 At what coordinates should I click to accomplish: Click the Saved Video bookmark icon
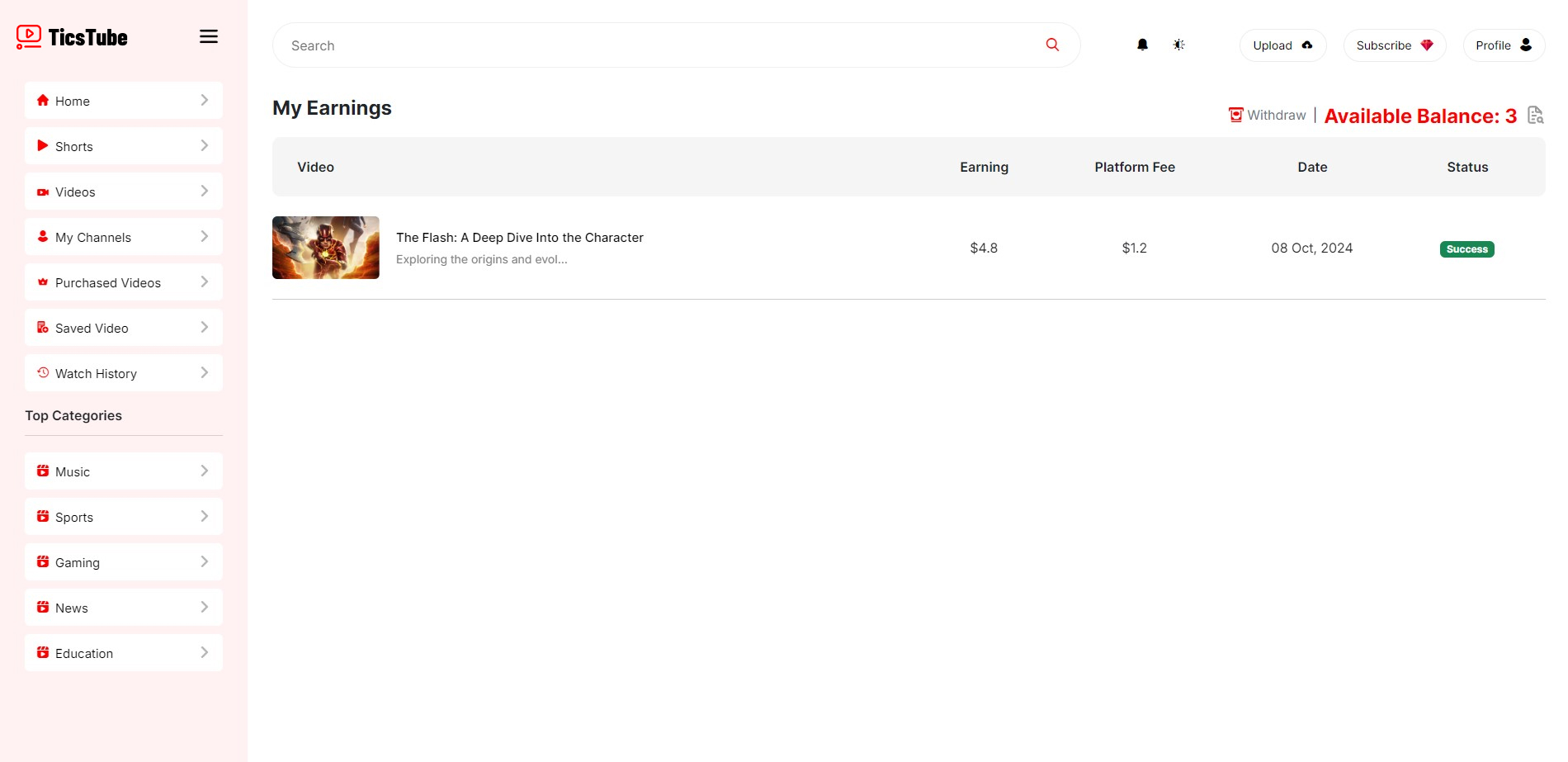pos(43,328)
